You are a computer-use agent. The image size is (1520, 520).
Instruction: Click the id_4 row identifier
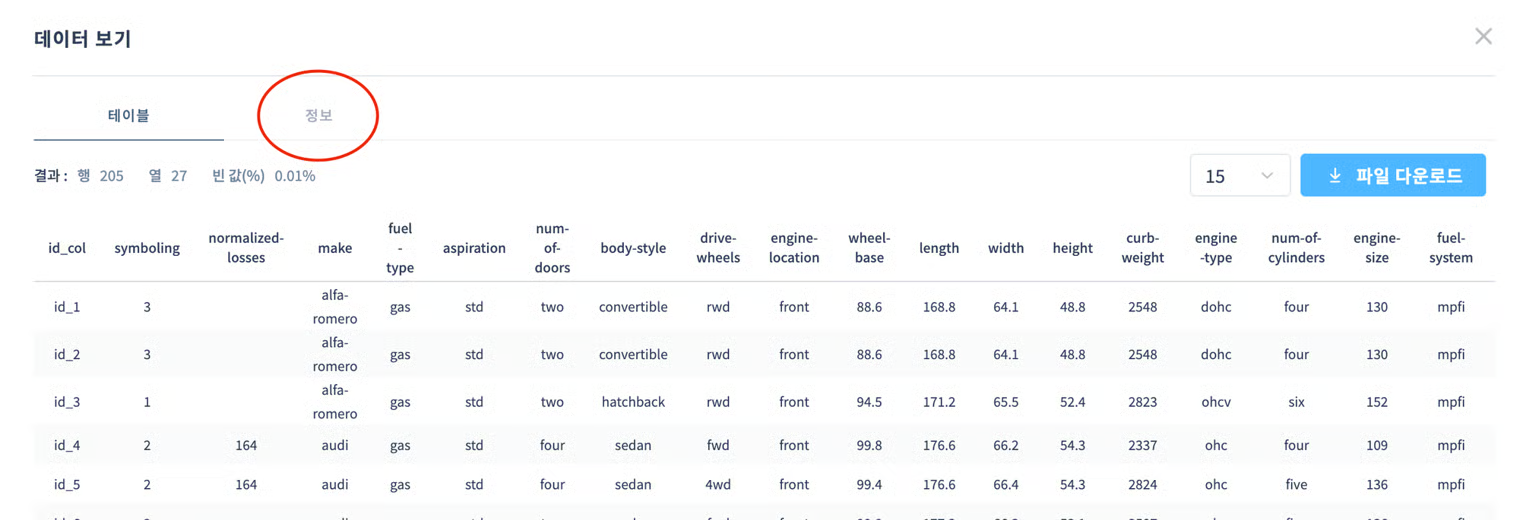click(x=67, y=446)
